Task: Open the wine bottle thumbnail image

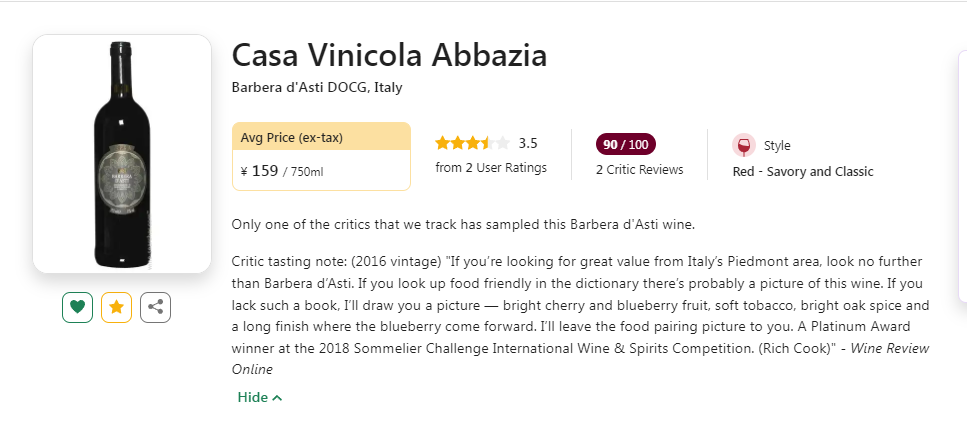Action: (122, 153)
